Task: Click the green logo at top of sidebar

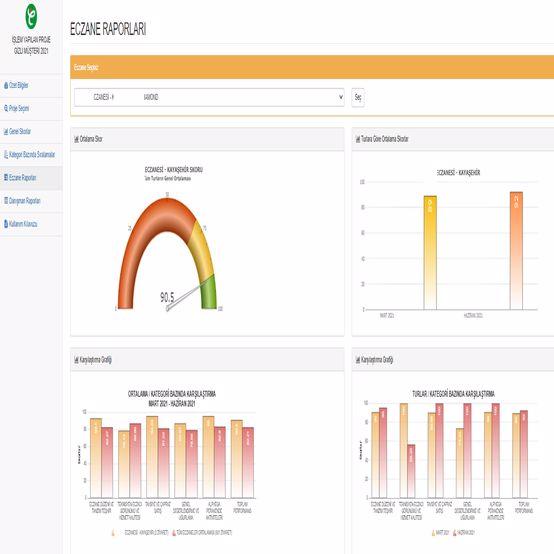Action: pyautogui.click(x=31, y=17)
